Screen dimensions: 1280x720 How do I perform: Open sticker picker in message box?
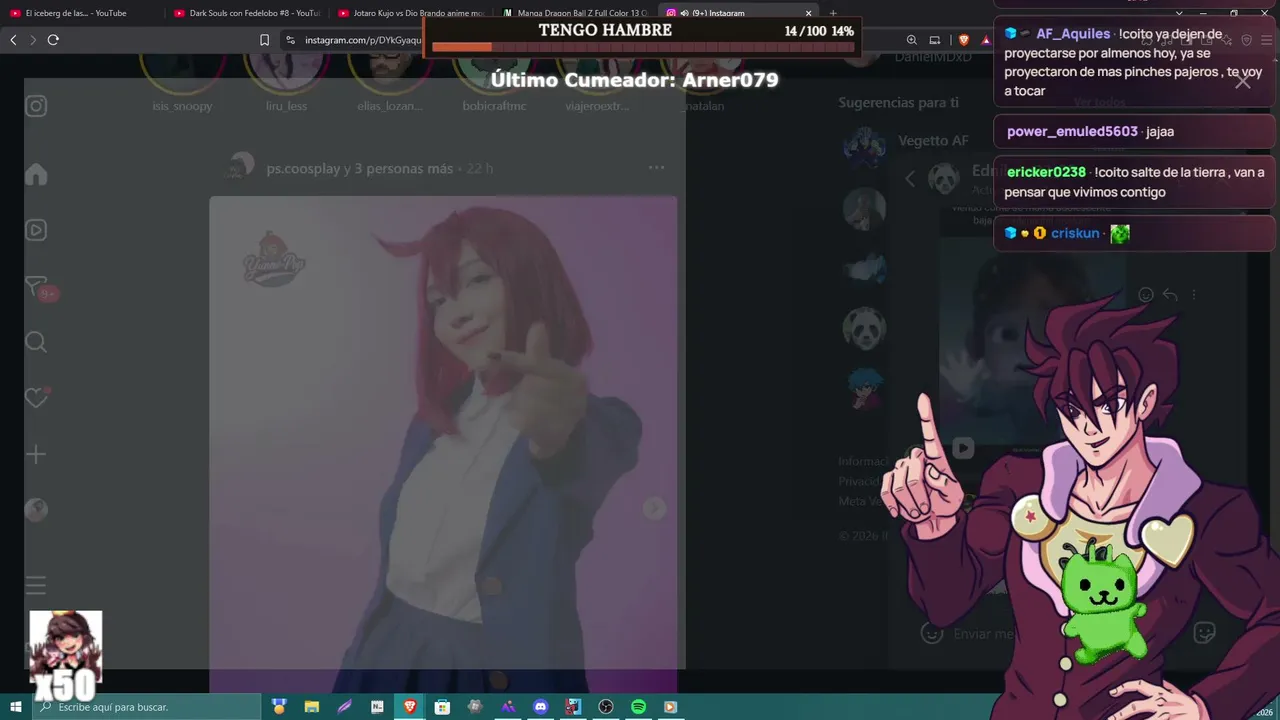click(1205, 633)
